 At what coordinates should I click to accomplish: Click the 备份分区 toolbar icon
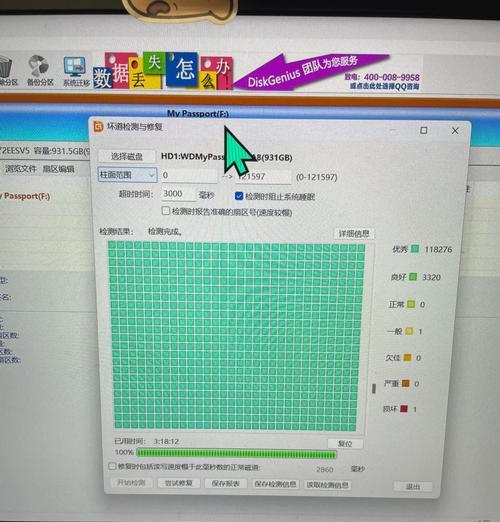(38, 70)
